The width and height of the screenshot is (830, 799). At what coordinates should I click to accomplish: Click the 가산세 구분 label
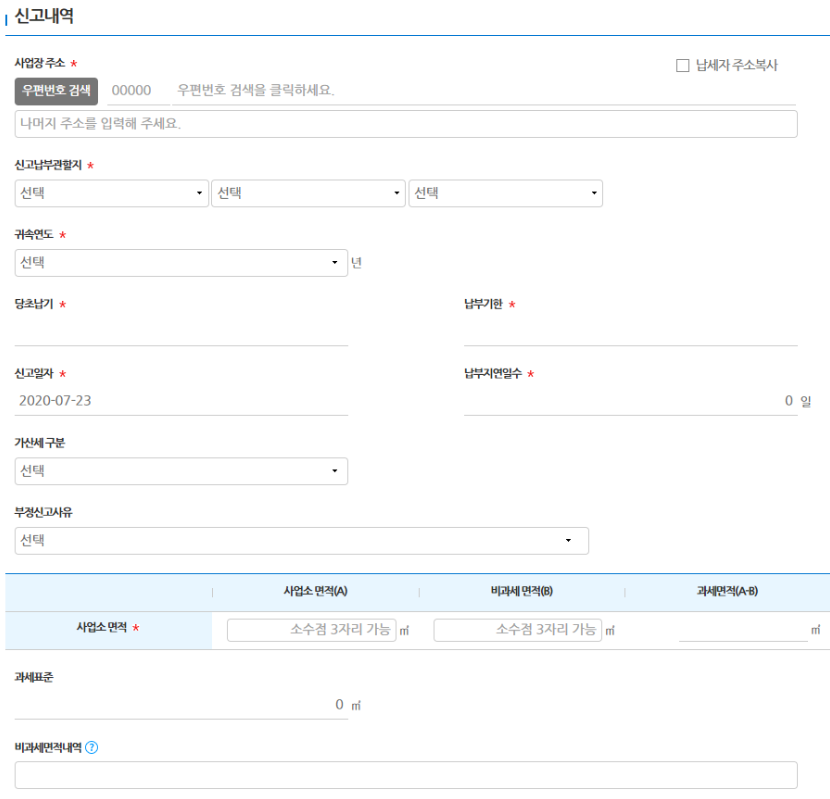(40, 443)
